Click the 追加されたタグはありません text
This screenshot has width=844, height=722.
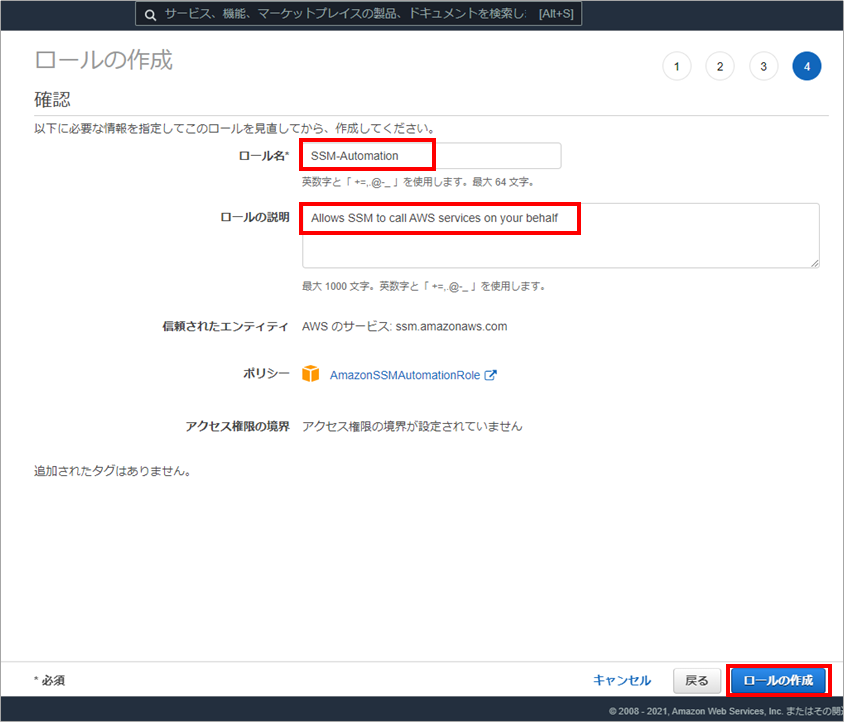pyautogui.click(x=112, y=471)
